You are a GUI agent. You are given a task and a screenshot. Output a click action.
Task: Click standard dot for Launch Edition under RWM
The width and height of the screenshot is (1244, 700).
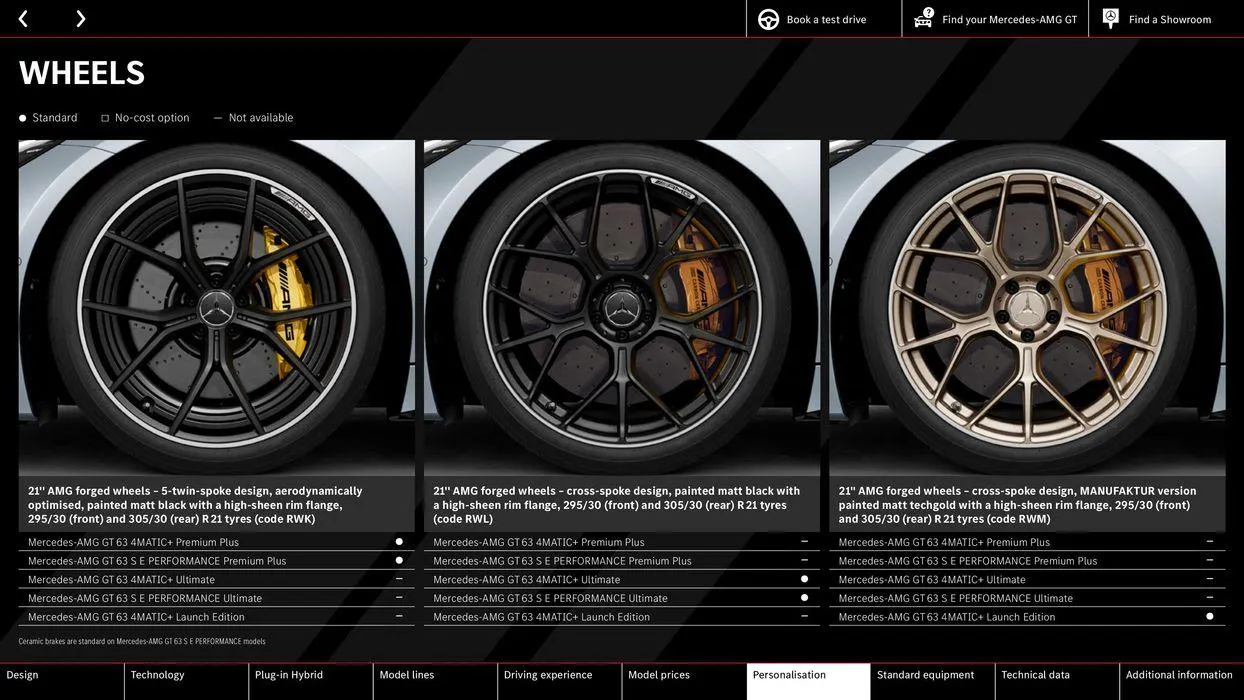(x=1209, y=617)
